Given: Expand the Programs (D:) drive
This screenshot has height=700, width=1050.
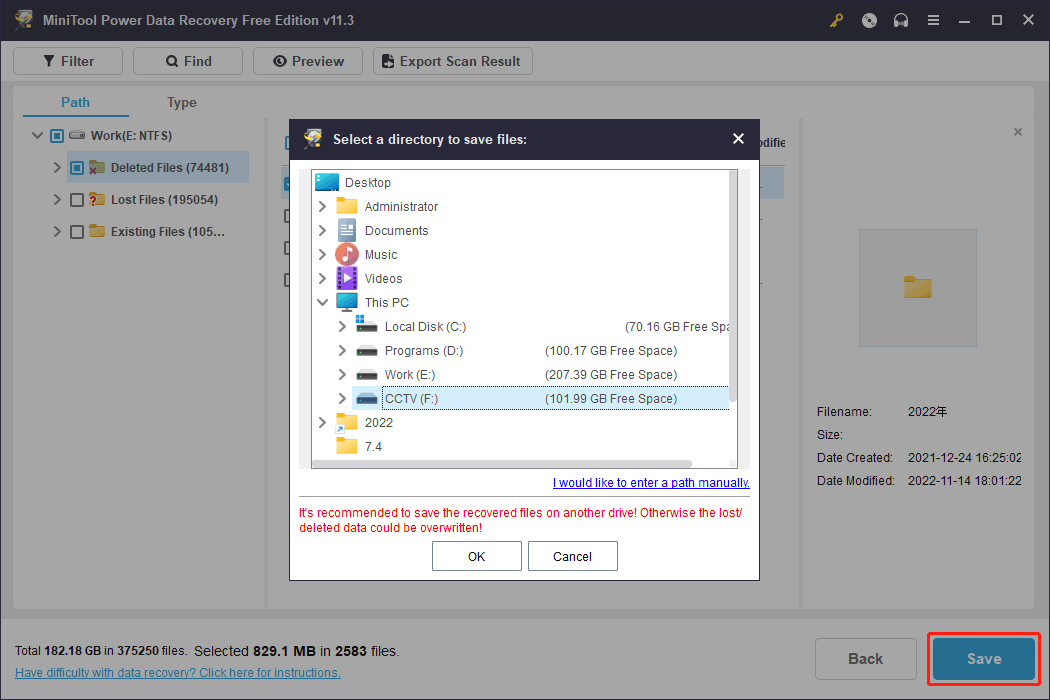Looking at the screenshot, I should (342, 350).
